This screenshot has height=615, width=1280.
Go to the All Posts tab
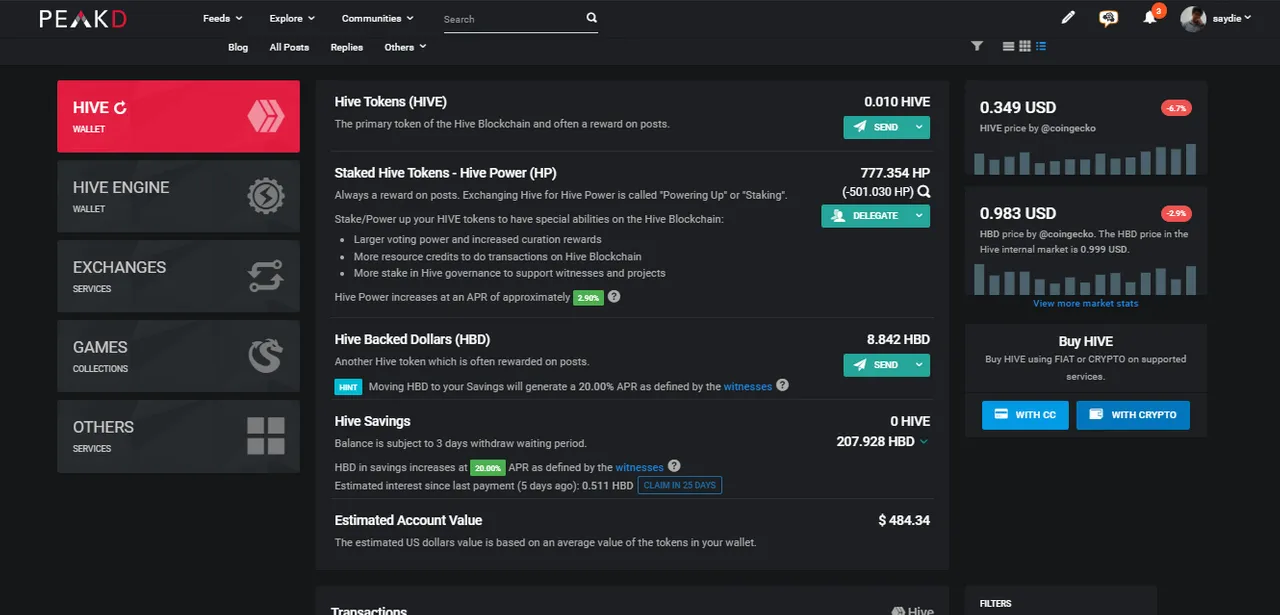coord(289,47)
